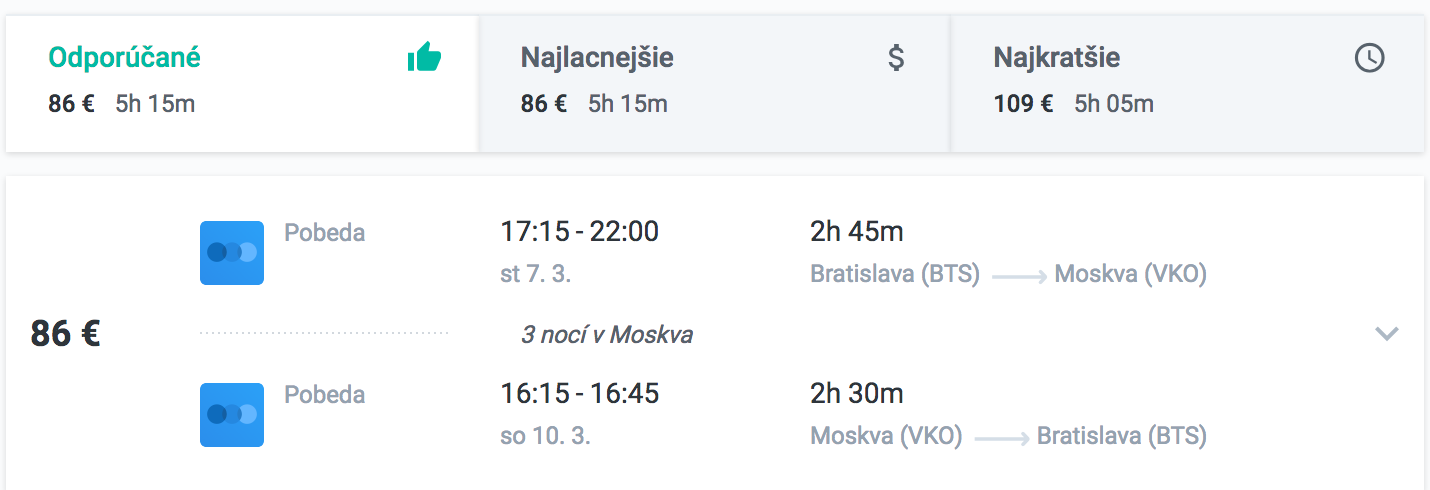1430x490 pixels.
Task: Click the 2h 45m outbound duration
Action: [x=857, y=232]
